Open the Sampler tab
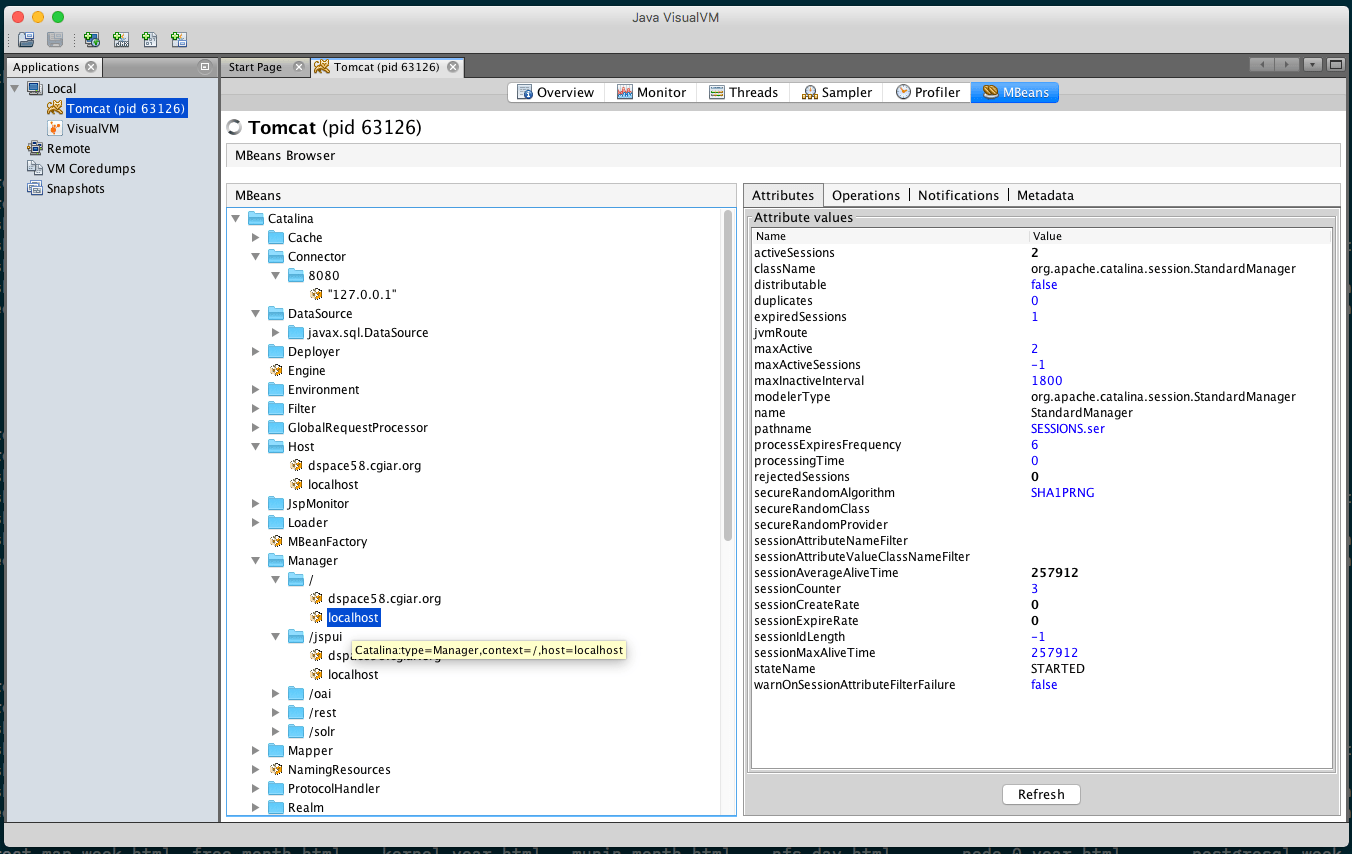 837,92
